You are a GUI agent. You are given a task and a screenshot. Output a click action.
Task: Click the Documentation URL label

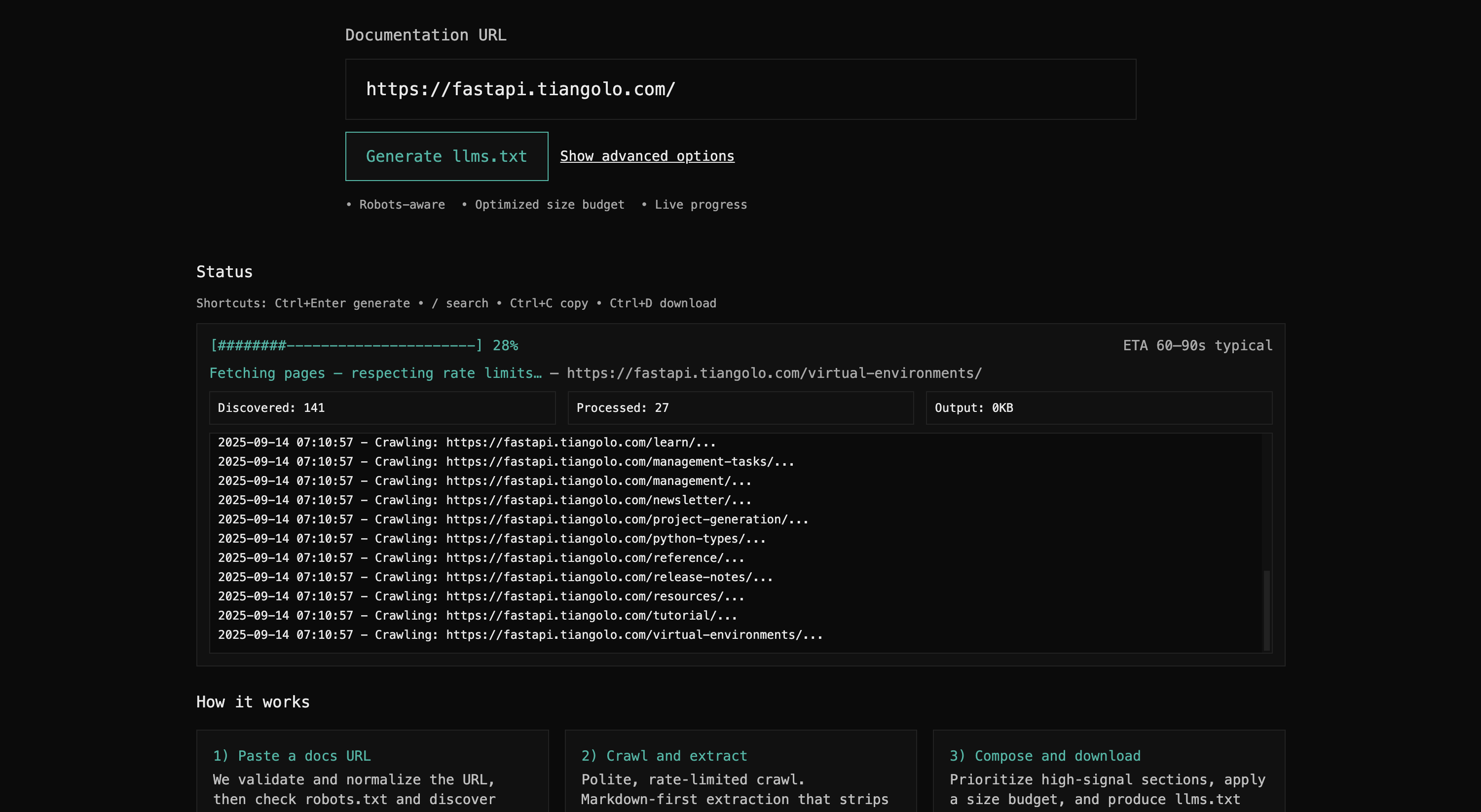click(426, 35)
